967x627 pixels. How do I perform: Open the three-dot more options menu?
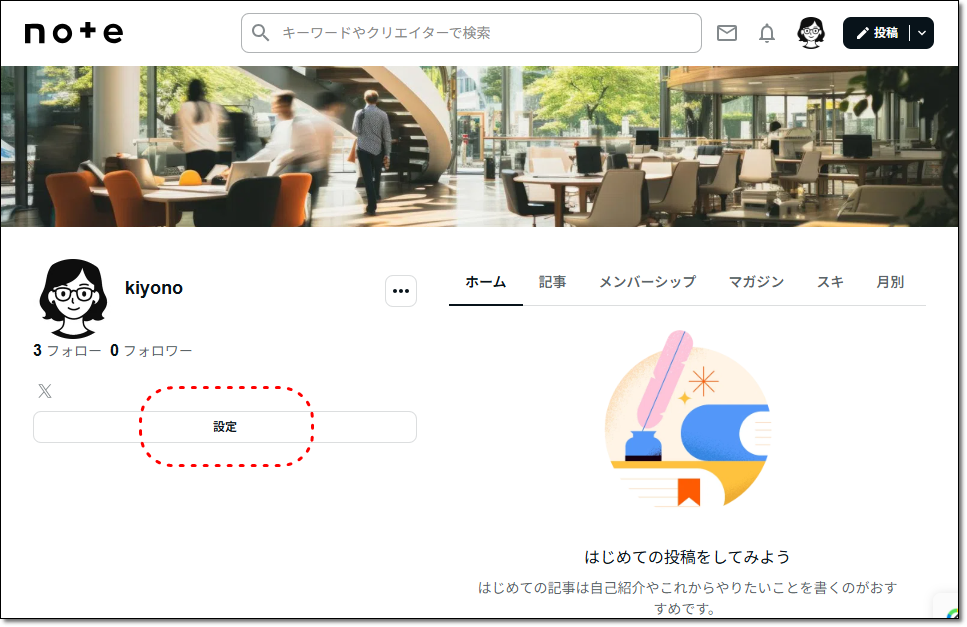pyautogui.click(x=401, y=290)
